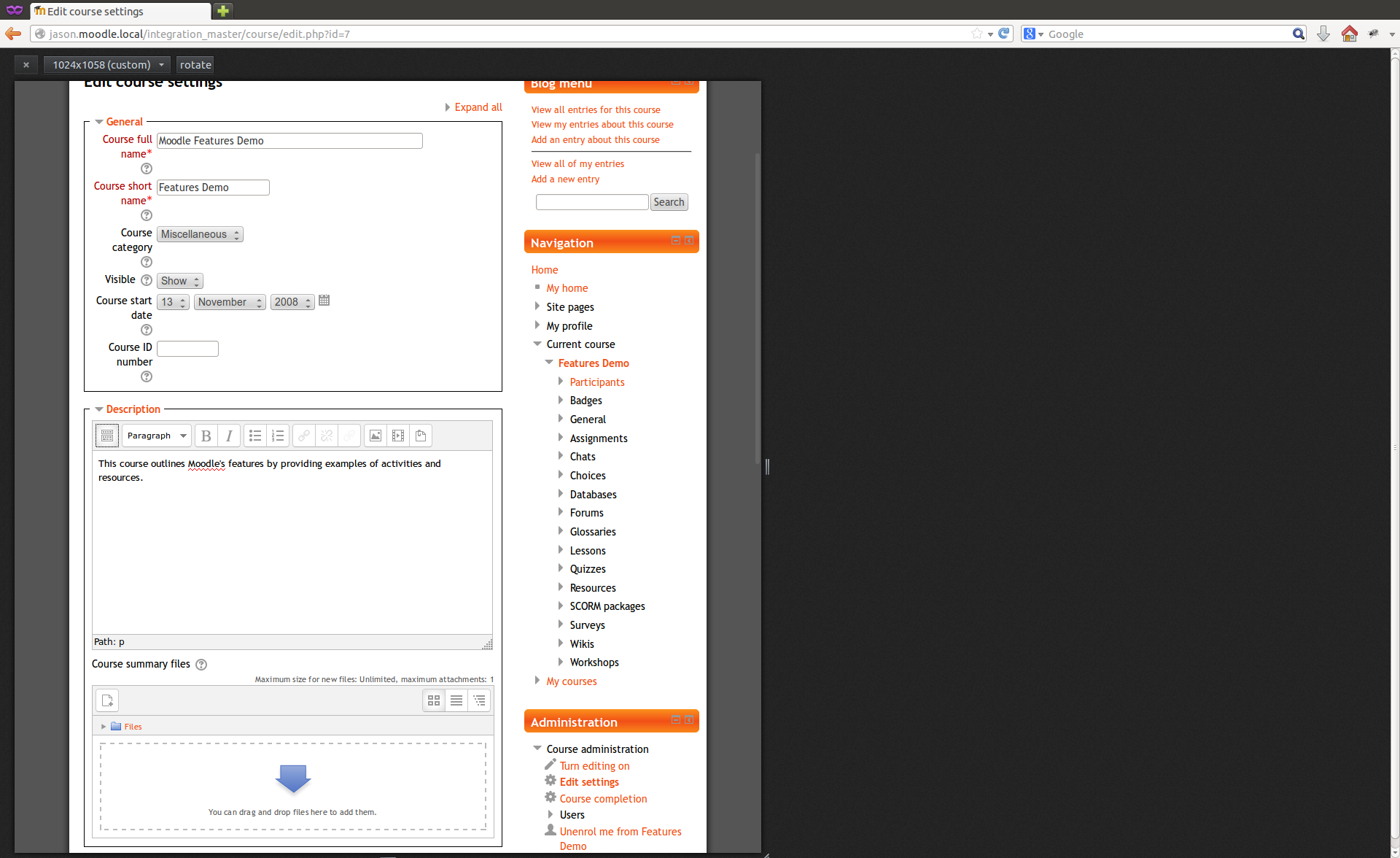The height and width of the screenshot is (858, 1400).
Task: Click the Course ID number field
Action: point(187,349)
